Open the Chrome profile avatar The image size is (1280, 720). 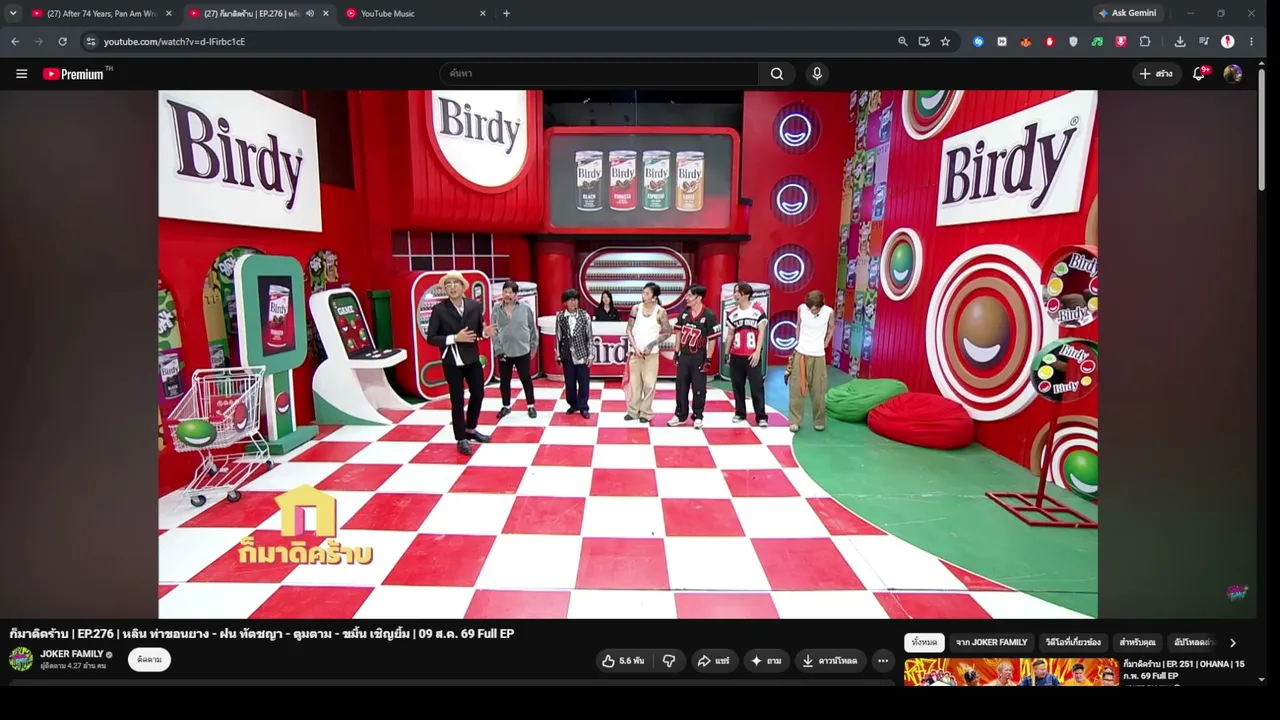[x=1227, y=42]
